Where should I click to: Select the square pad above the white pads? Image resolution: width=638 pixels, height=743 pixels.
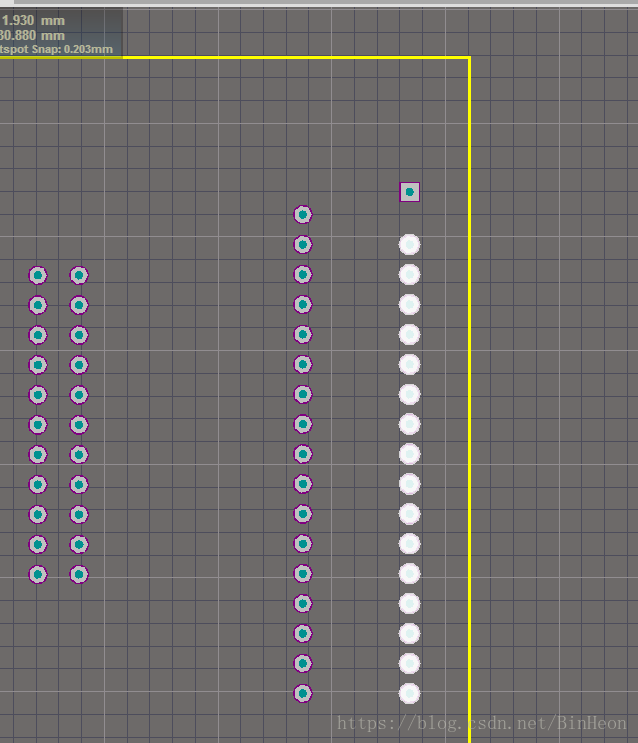click(409, 192)
